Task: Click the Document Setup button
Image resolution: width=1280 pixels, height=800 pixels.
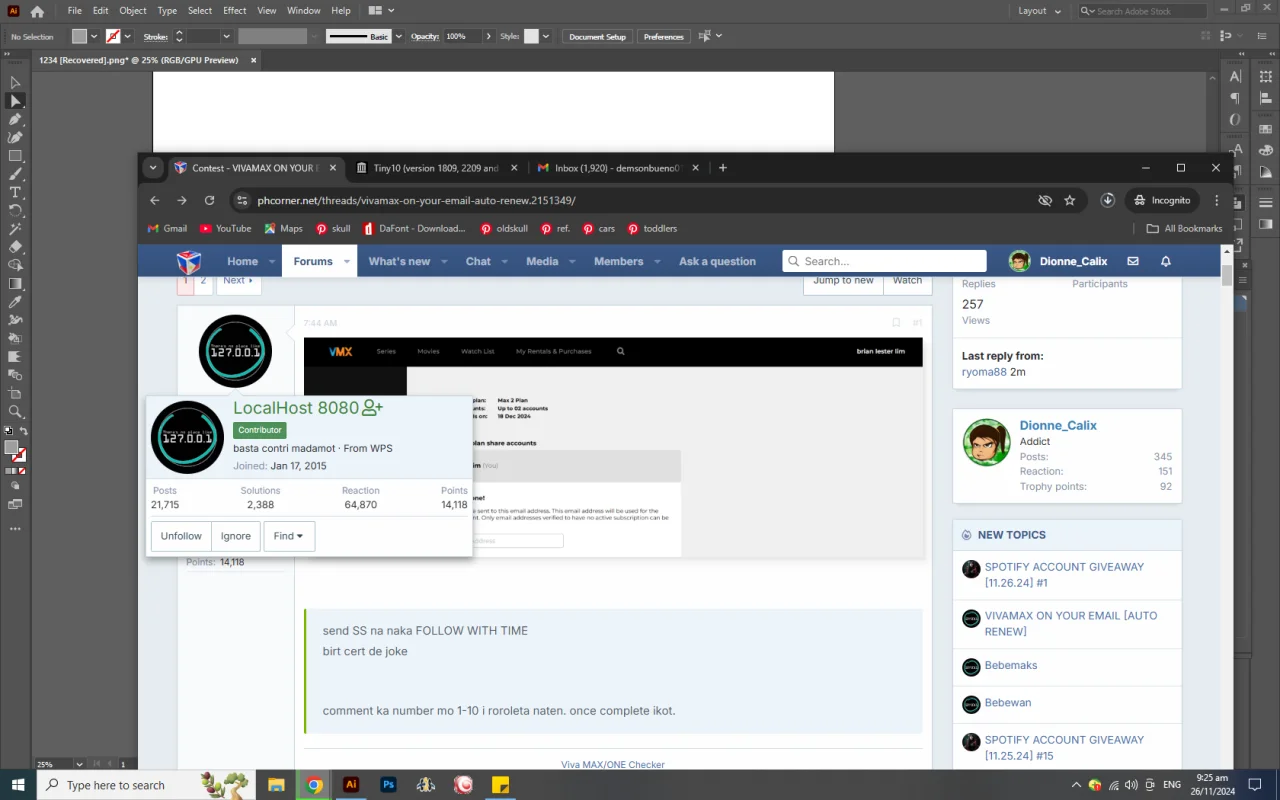Action: coord(598,37)
